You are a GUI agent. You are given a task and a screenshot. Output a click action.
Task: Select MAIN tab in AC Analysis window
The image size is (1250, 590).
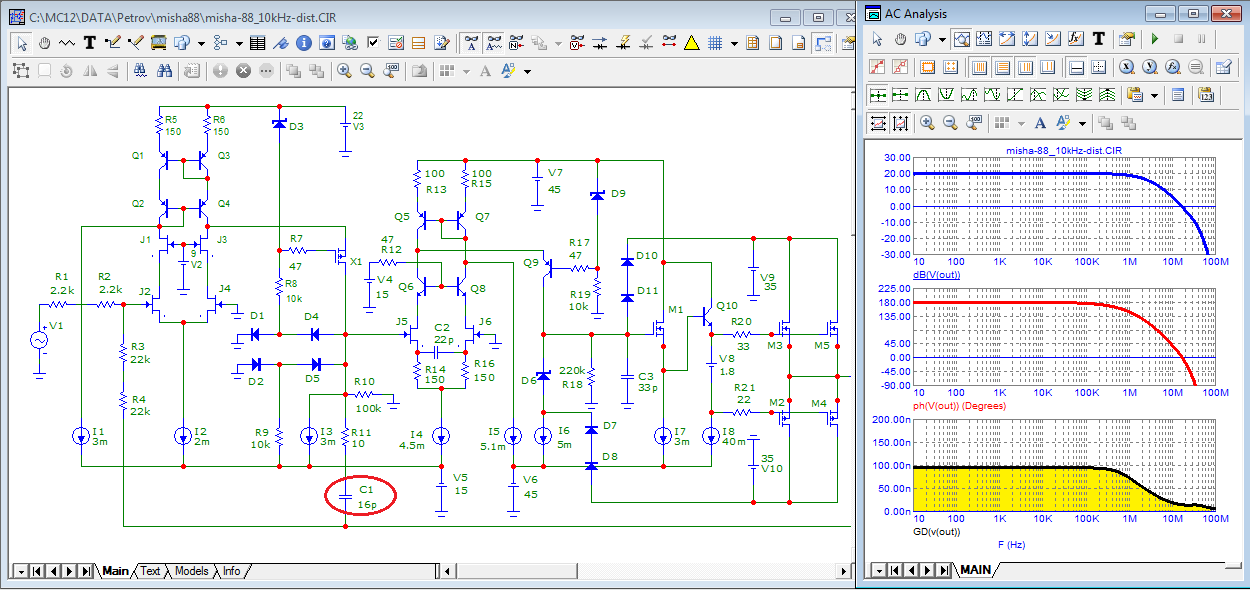(976, 570)
